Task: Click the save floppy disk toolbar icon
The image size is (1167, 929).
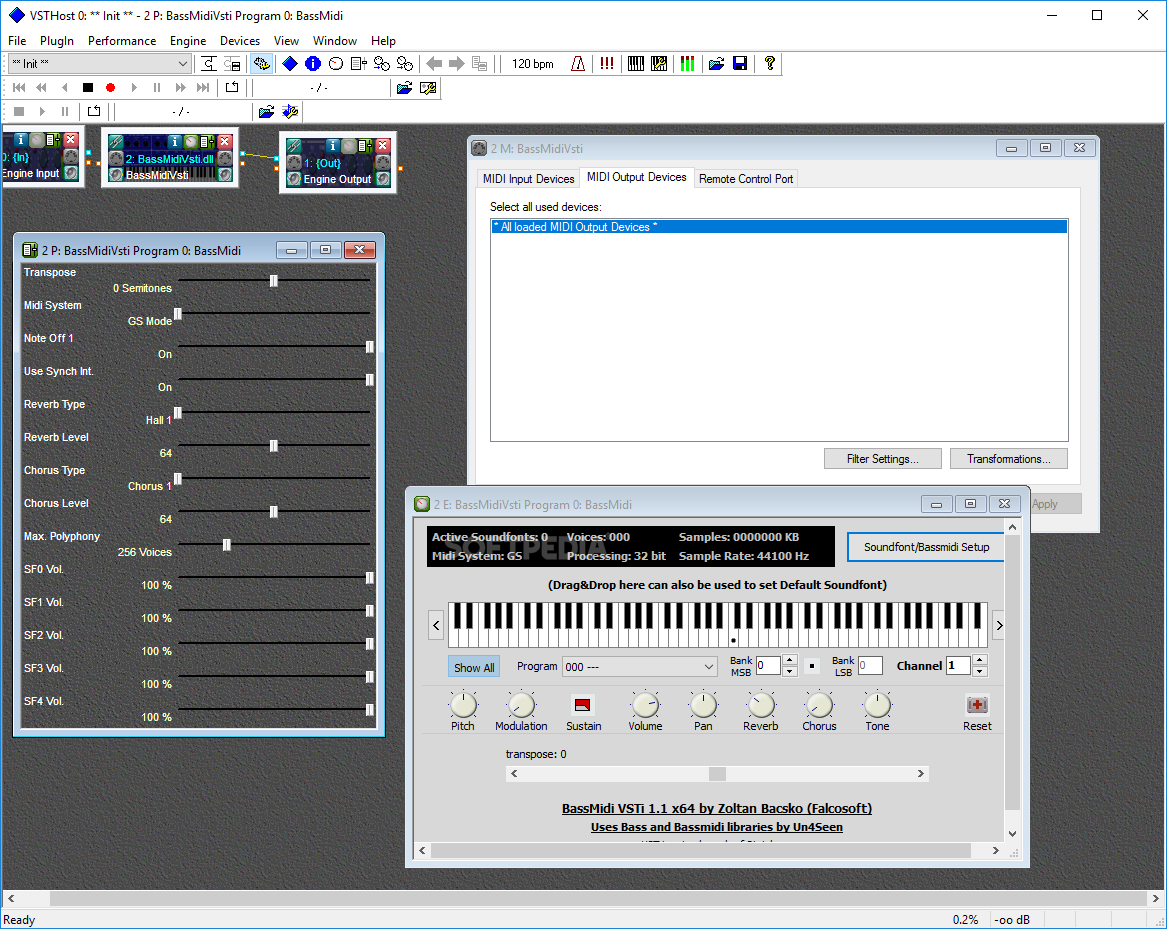Action: [740, 64]
